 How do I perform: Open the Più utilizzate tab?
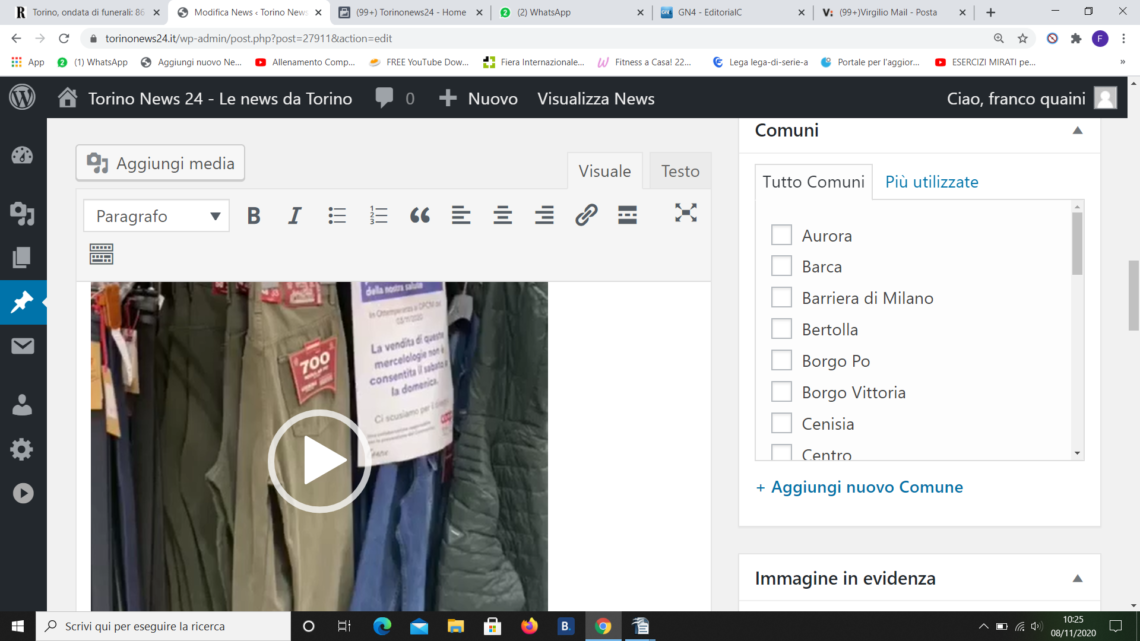click(x=931, y=182)
